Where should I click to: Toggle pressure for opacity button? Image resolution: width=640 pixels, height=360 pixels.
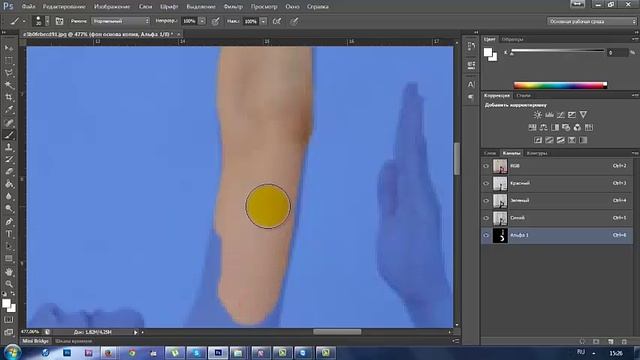216,21
